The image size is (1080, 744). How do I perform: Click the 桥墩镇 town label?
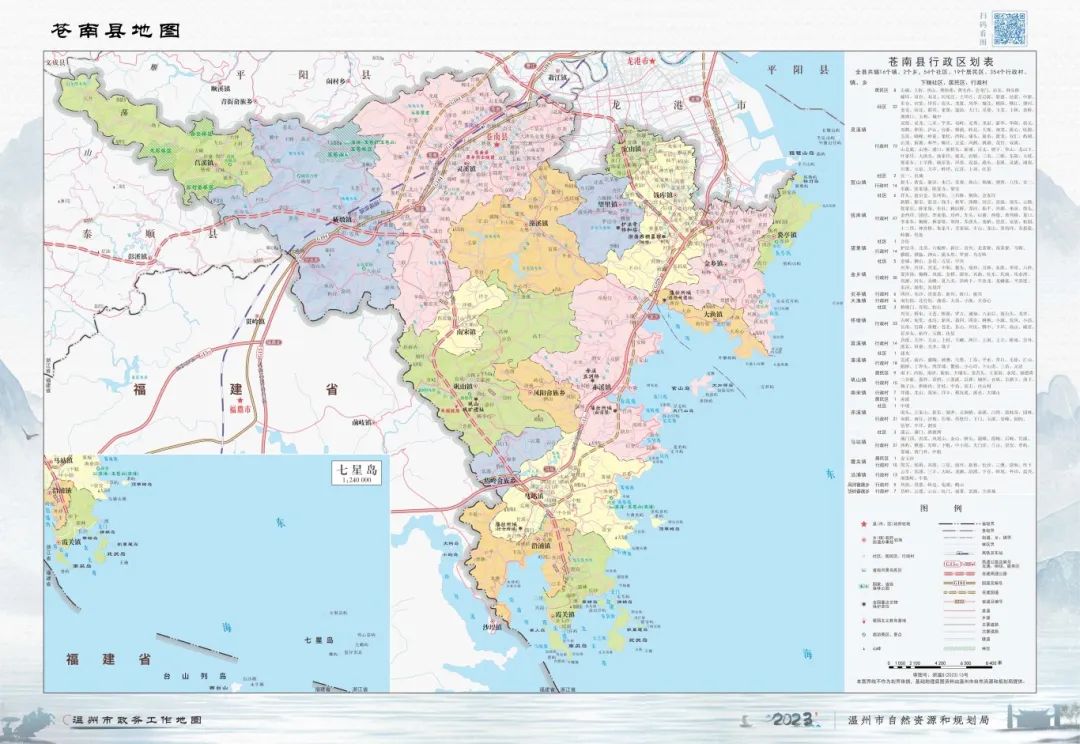[x=342, y=220]
